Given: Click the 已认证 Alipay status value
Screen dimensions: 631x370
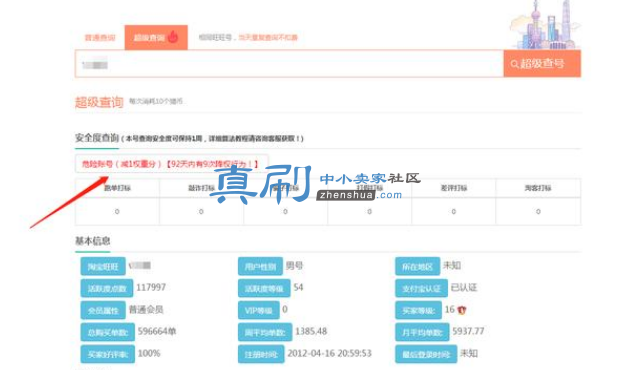Looking at the screenshot, I should (x=464, y=287).
